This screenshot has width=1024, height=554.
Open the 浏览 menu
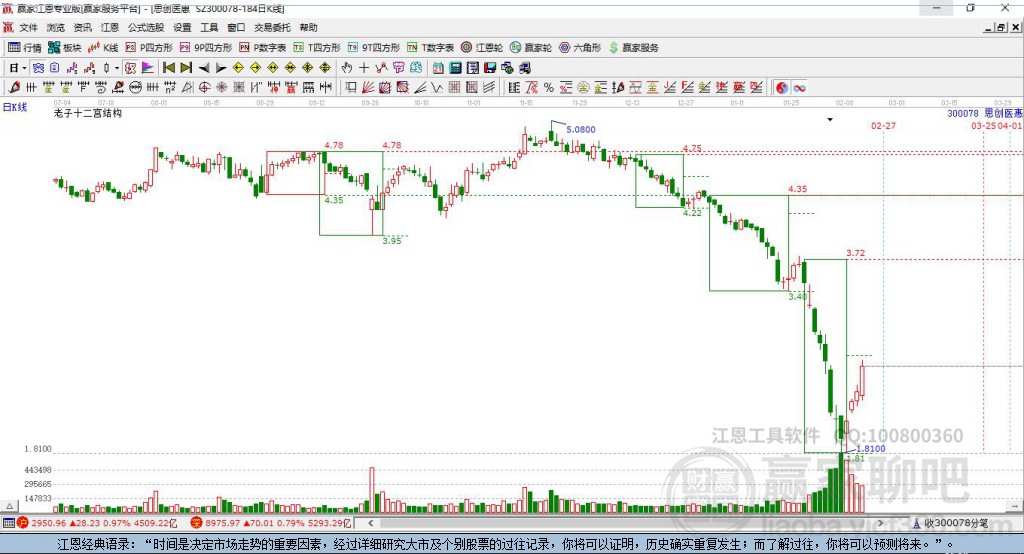pos(56,27)
